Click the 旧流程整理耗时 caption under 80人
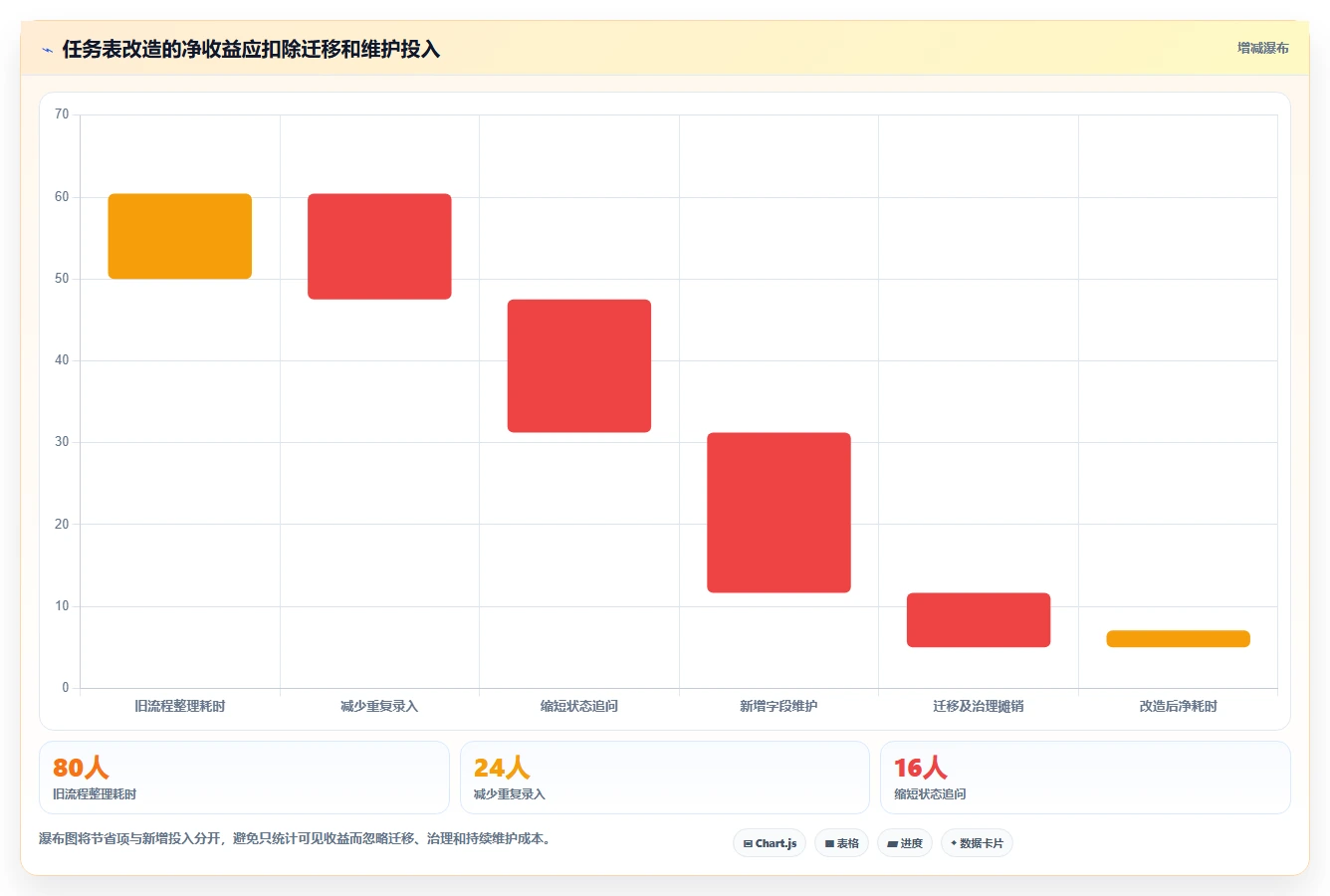 click(95, 794)
